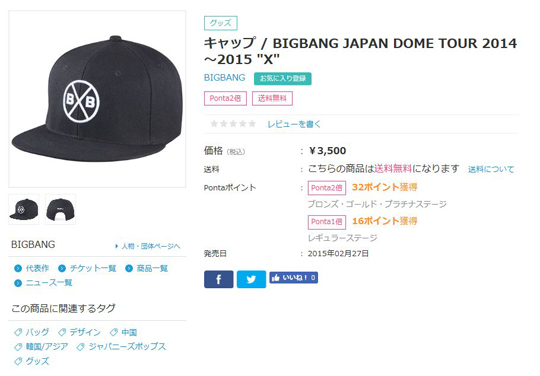Select the ジャパニーズポップス tag
The height and width of the screenshot is (376, 540).
point(122,346)
